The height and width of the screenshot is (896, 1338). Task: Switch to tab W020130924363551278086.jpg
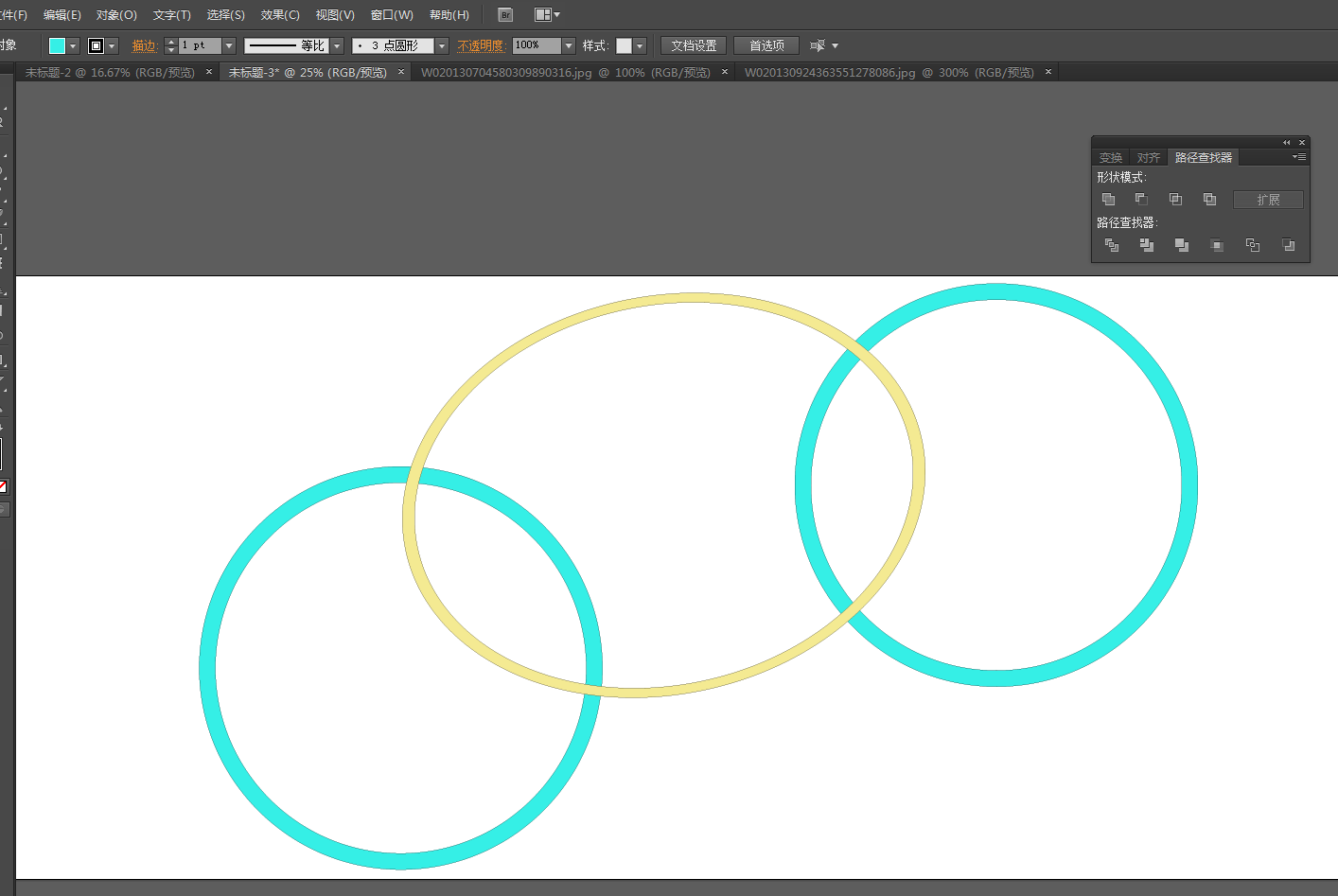click(889, 73)
